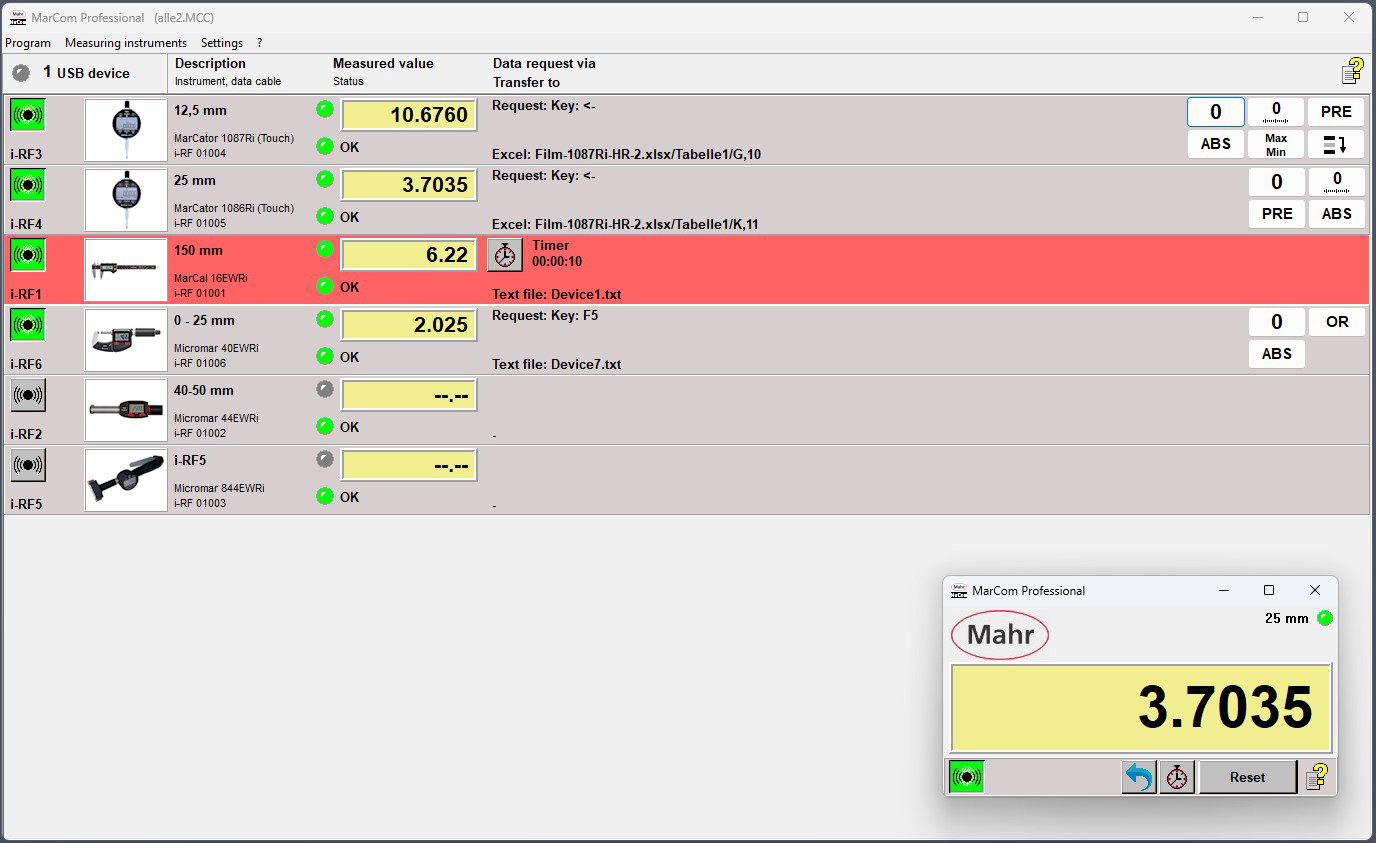This screenshot has height=843, width=1376.
Task: Click the stopwatch icon in small MarCom window
Action: click(x=1177, y=777)
